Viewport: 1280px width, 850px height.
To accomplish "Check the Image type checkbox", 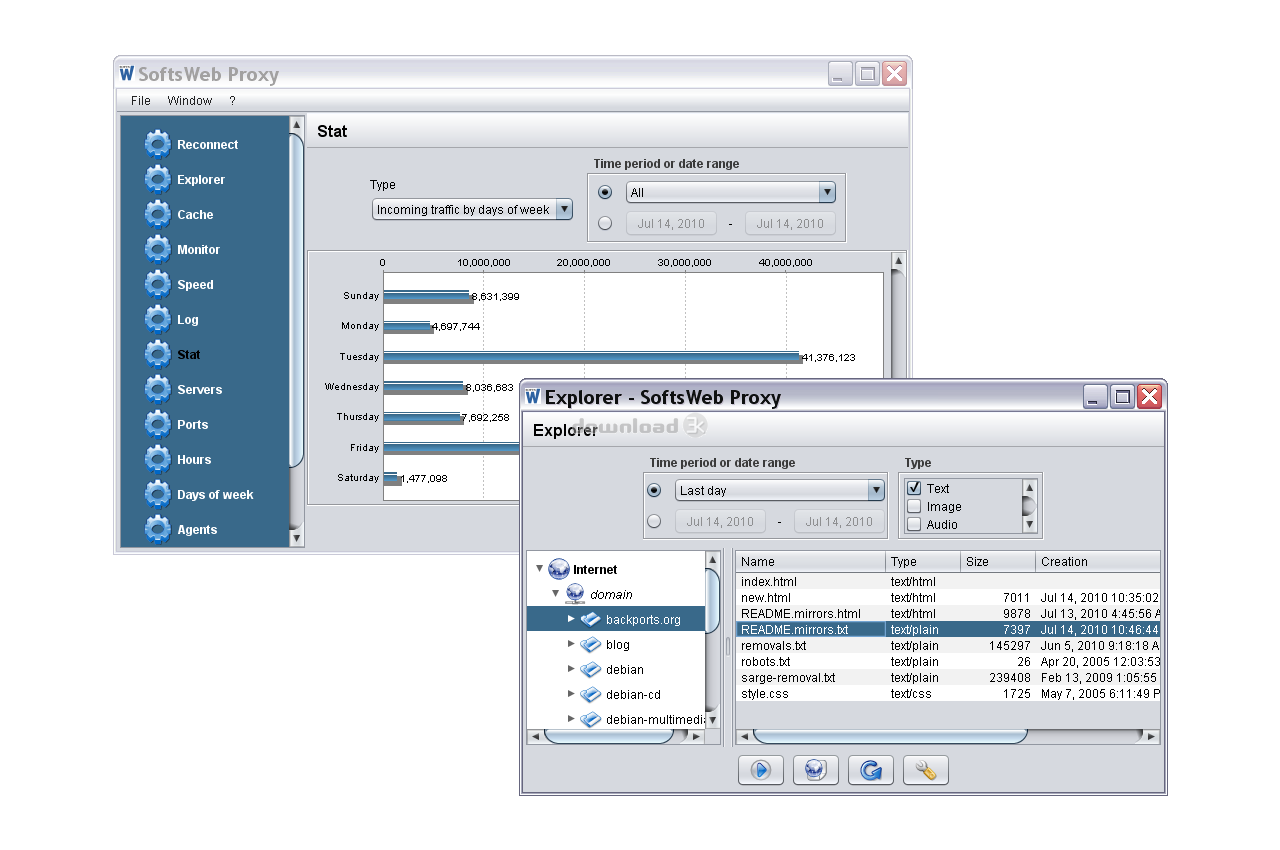I will [x=914, y=506].
